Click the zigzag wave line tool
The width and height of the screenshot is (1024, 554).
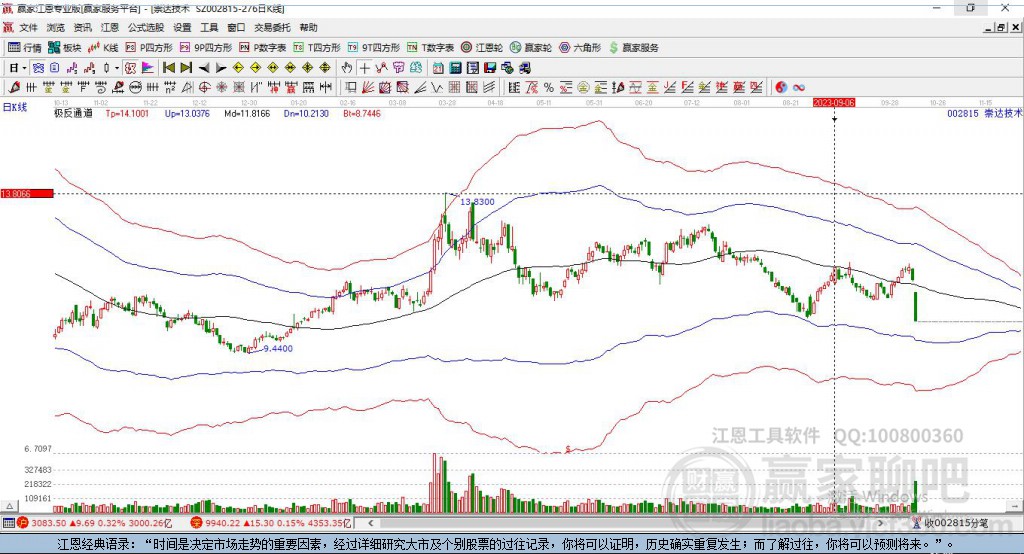coord(437,87)
